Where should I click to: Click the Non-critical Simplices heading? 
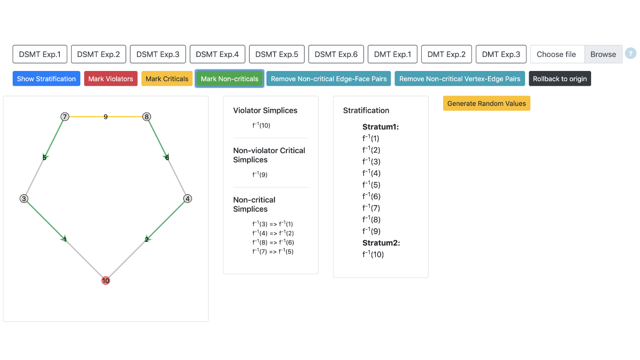coord(254,204)
